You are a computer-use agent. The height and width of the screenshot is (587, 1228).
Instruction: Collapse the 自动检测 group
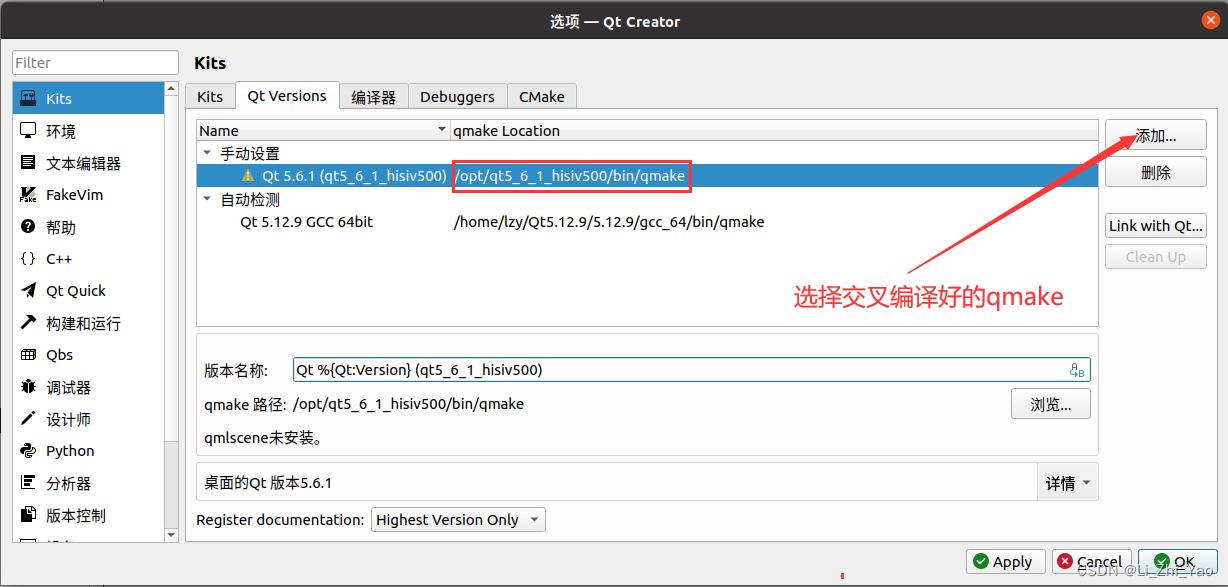pyautogui.click(x=207, y=199)
